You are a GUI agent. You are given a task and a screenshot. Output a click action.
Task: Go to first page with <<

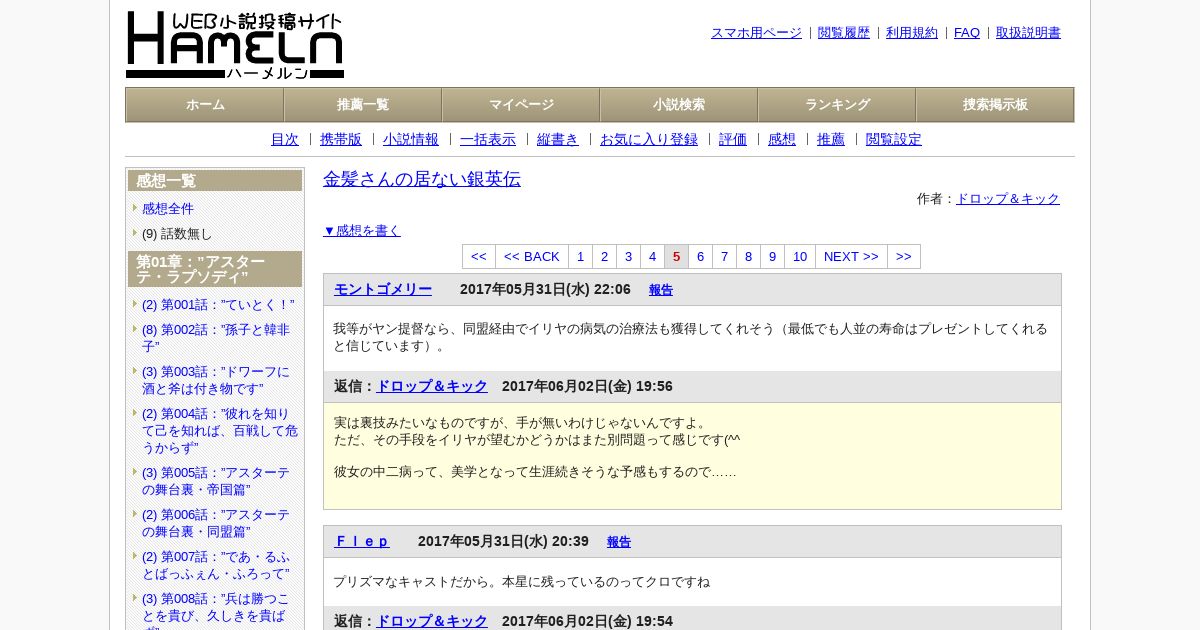coord(479,256)
